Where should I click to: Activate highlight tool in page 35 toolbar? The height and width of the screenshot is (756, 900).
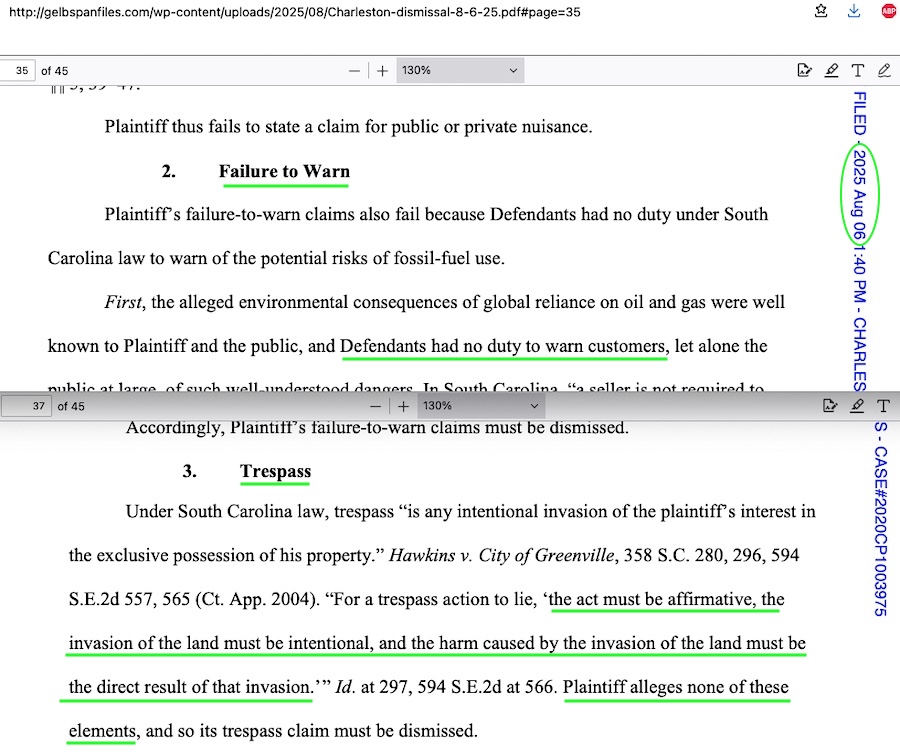[x=831, y=71]
